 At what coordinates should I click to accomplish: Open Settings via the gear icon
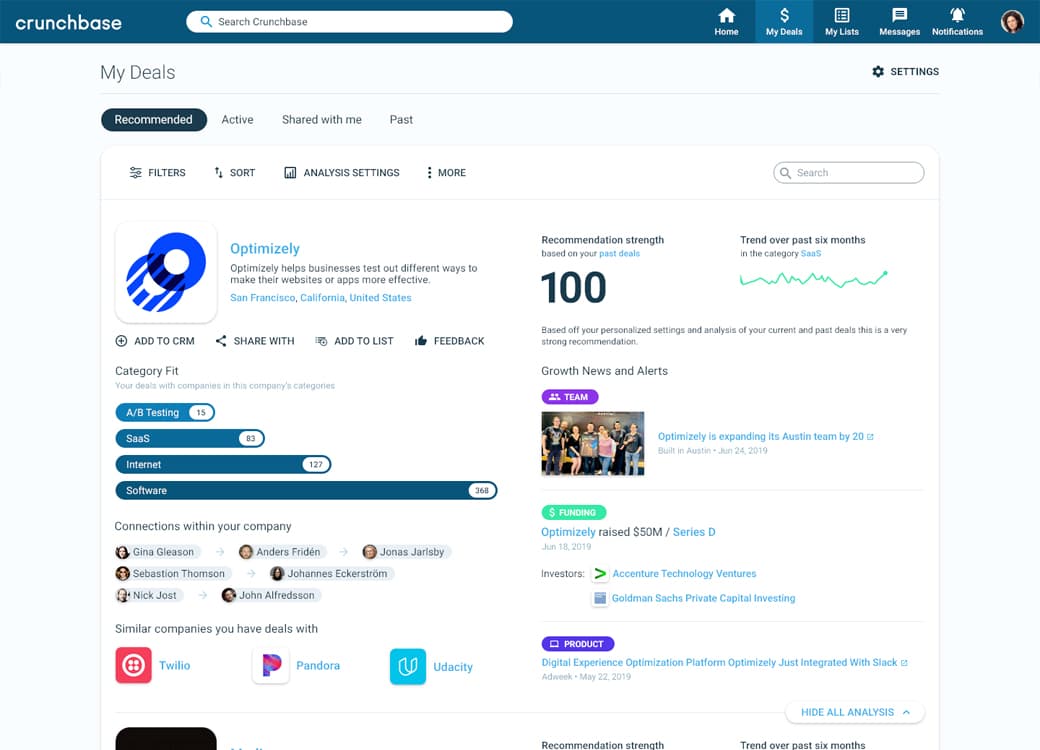(878, 72)
